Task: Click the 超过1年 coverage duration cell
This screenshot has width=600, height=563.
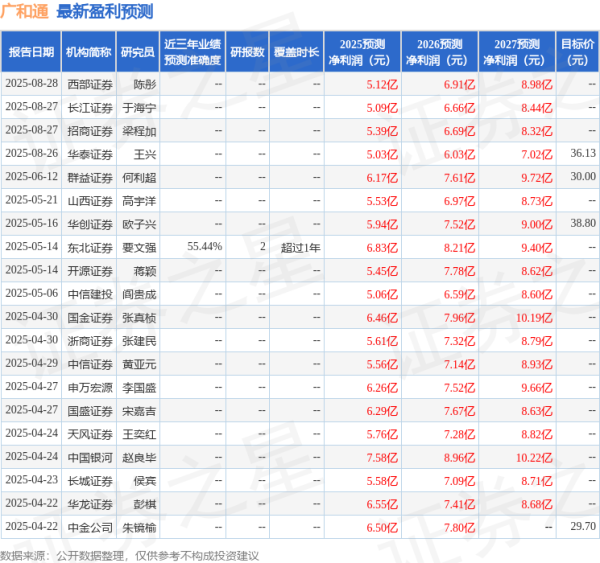Action: click(300, 248)
